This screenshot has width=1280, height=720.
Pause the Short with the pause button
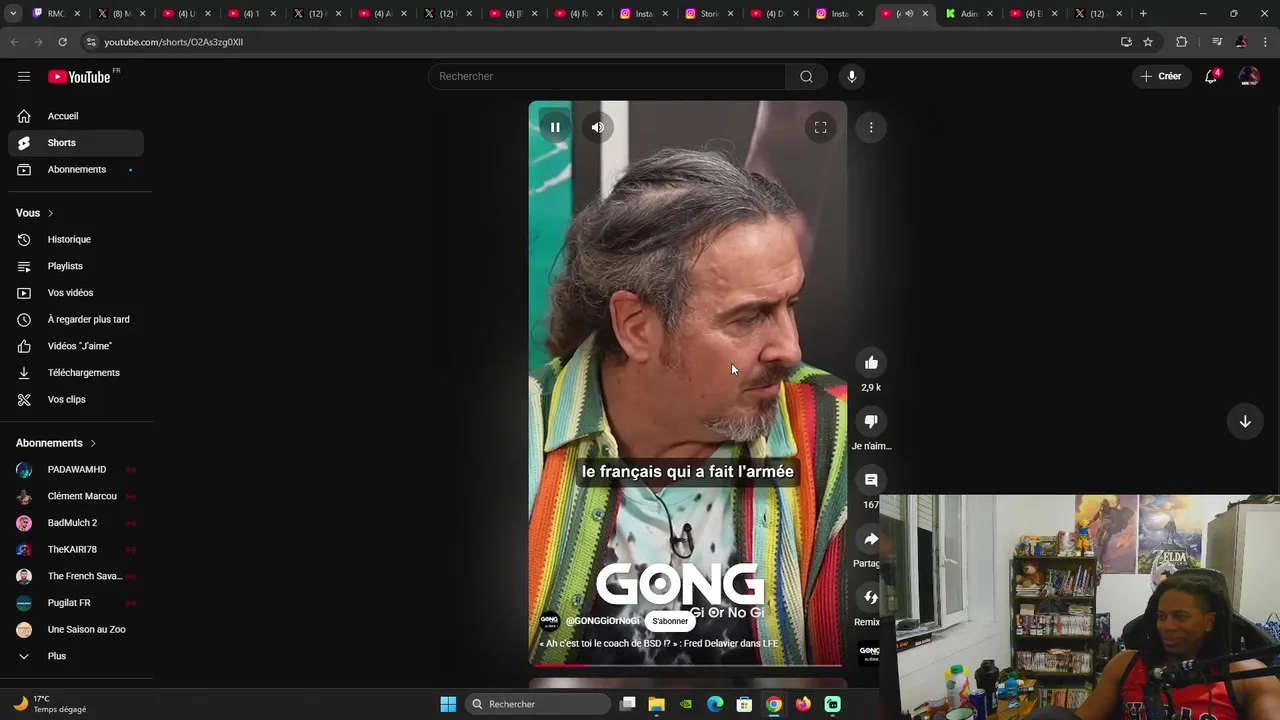click(555, 127)
